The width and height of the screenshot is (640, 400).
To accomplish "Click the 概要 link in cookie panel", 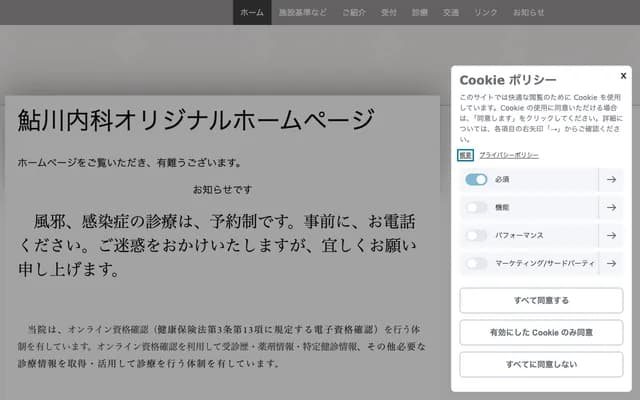I will [x=466, y=155].
